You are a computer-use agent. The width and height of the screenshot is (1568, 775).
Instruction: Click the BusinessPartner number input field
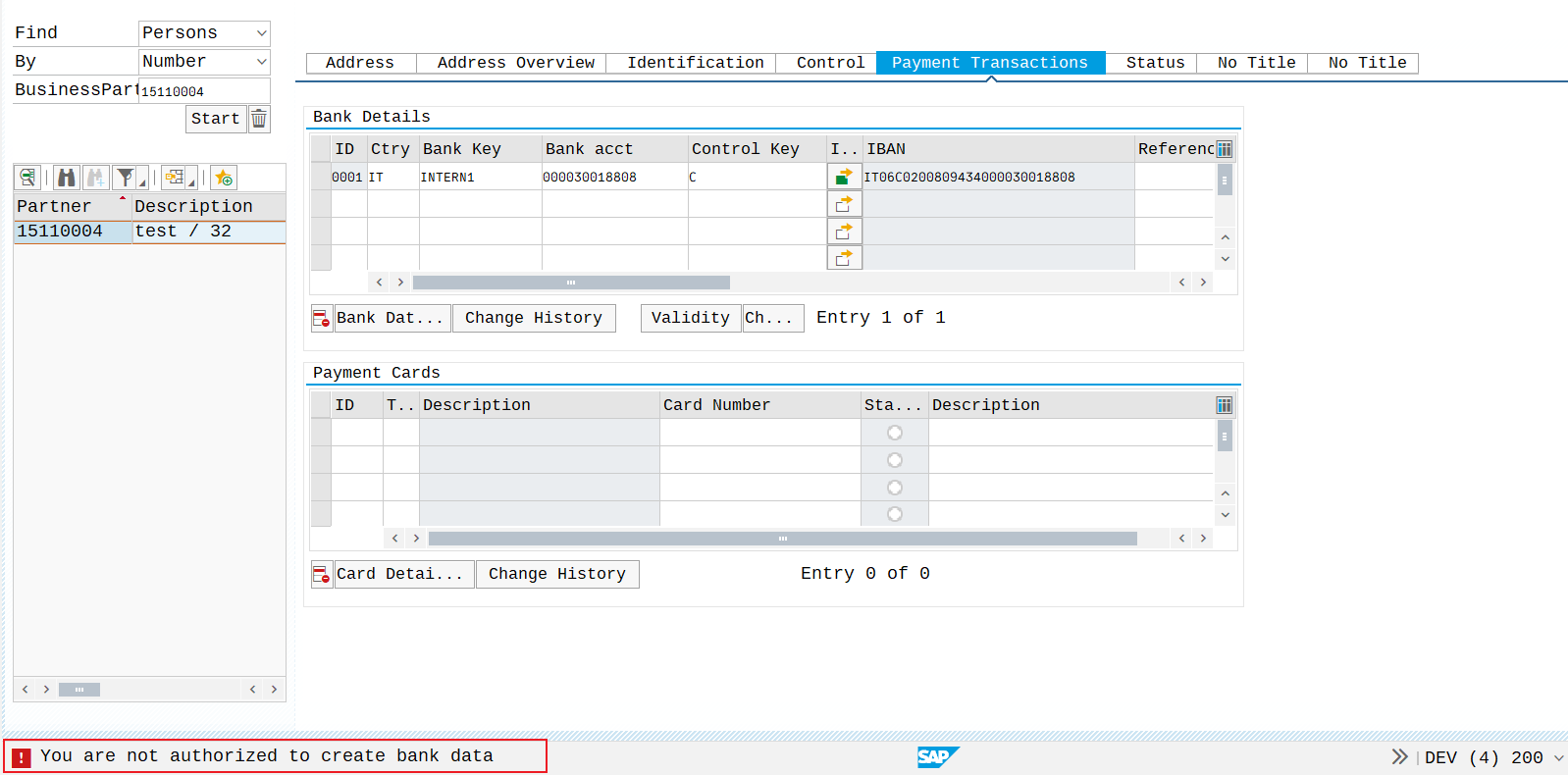[204, 91]
